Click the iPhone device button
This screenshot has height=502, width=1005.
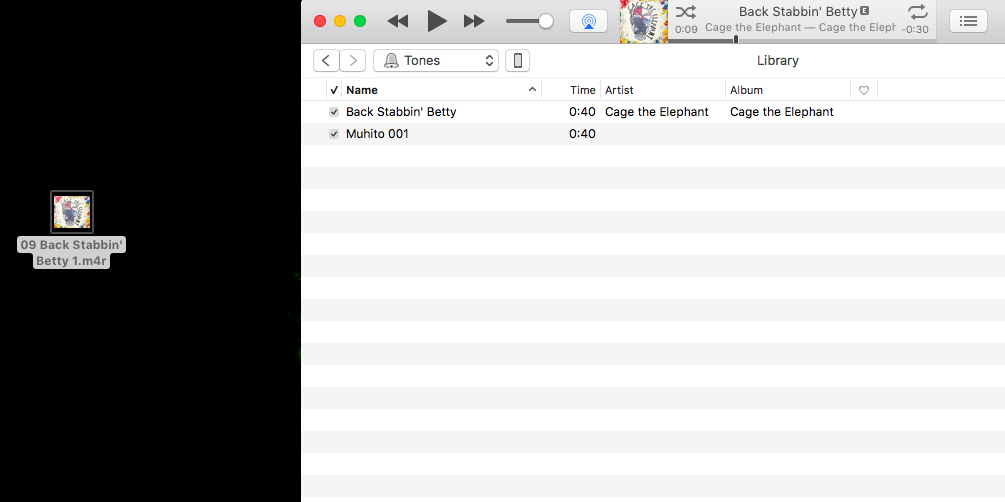517,61
